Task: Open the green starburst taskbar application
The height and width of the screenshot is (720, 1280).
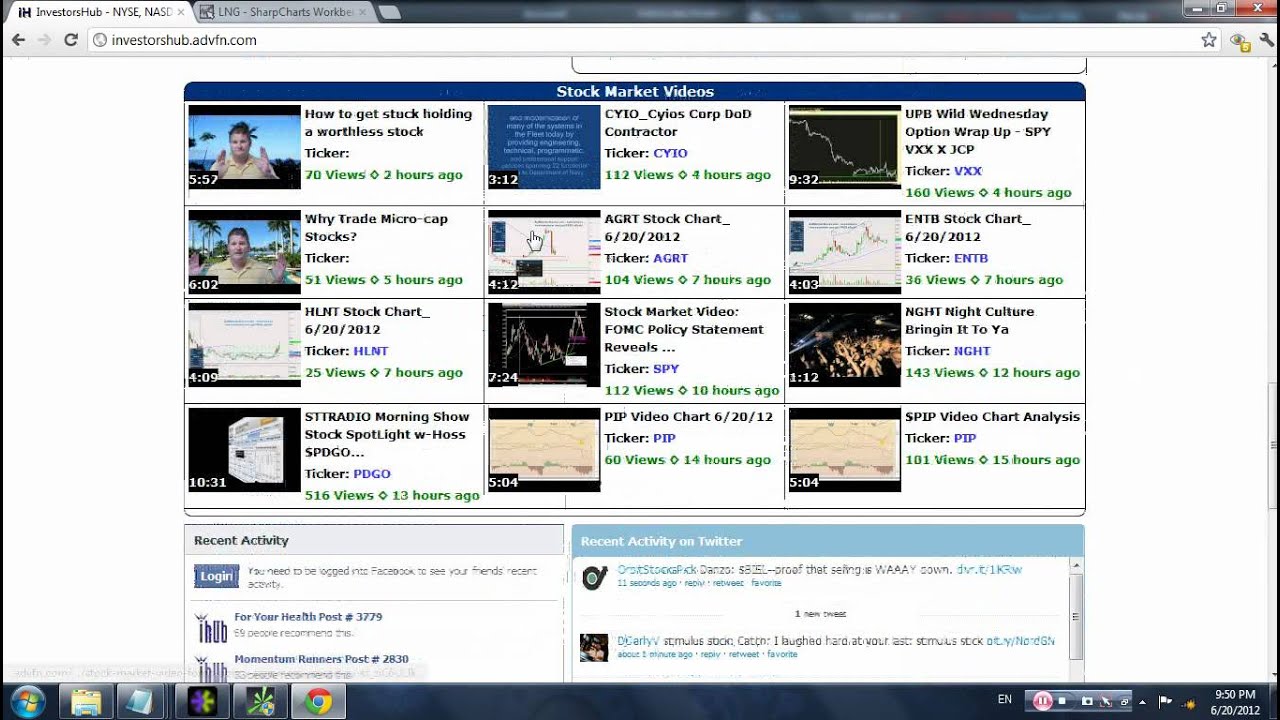Action: click(x=261, y=702)
